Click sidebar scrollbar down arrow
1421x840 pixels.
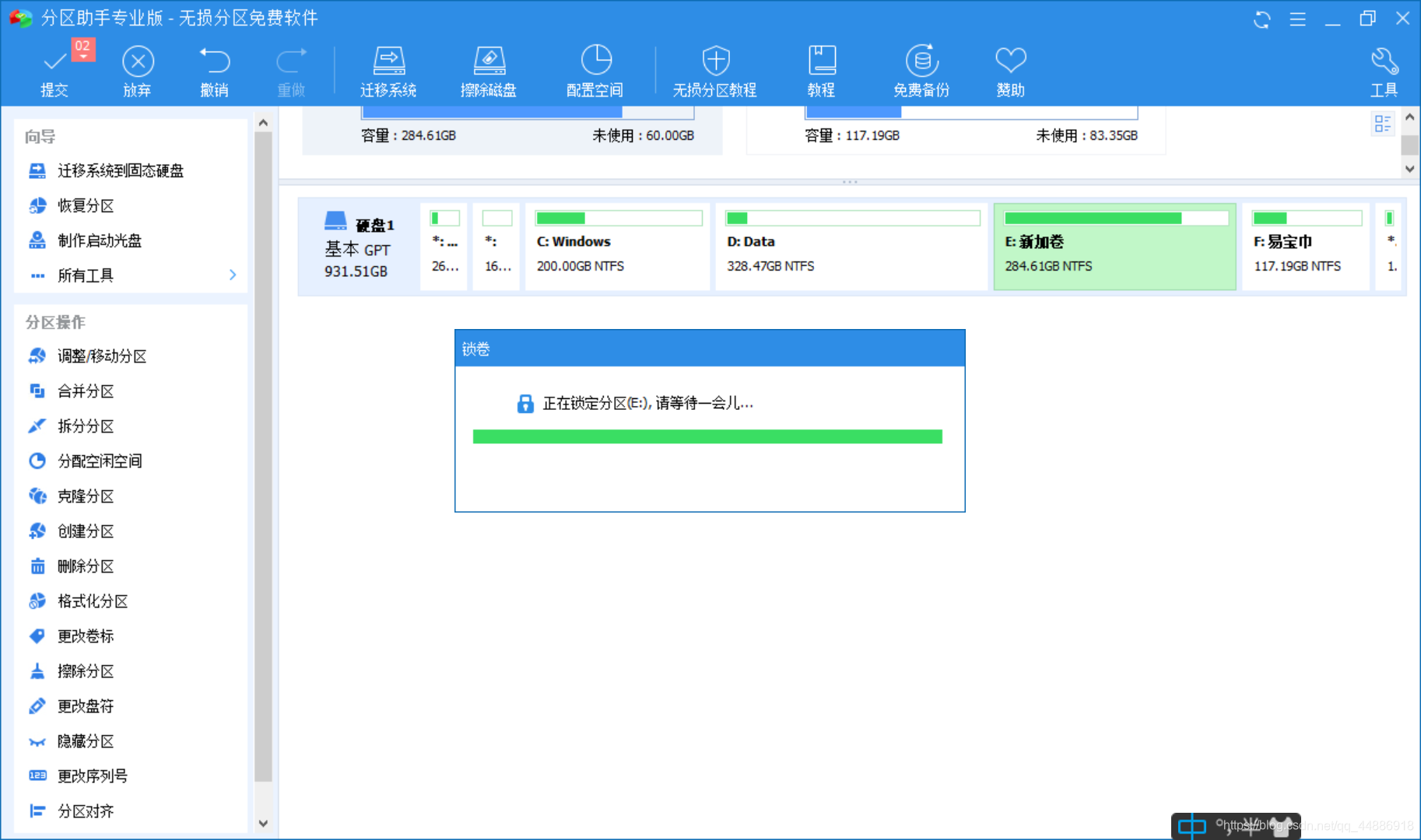tap(263, 824)
